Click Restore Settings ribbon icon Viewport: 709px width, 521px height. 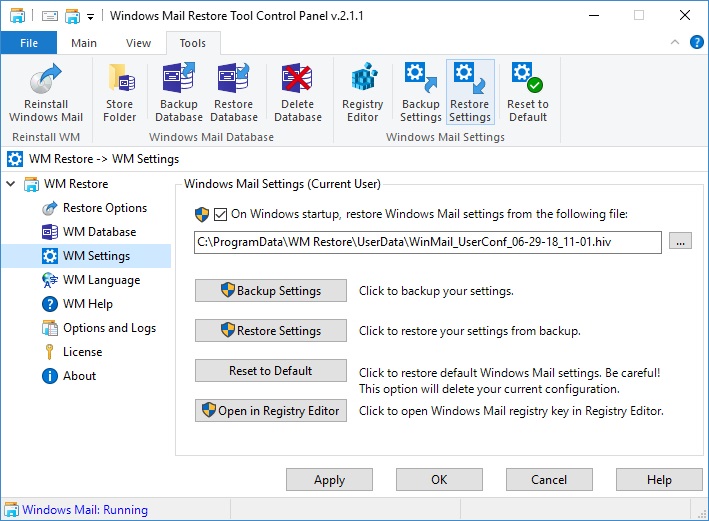tap(470, 92)
